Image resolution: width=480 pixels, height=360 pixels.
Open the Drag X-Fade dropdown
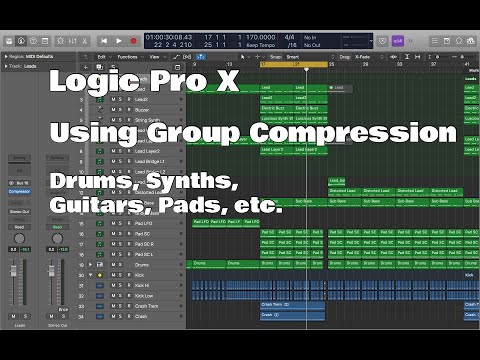369,57
